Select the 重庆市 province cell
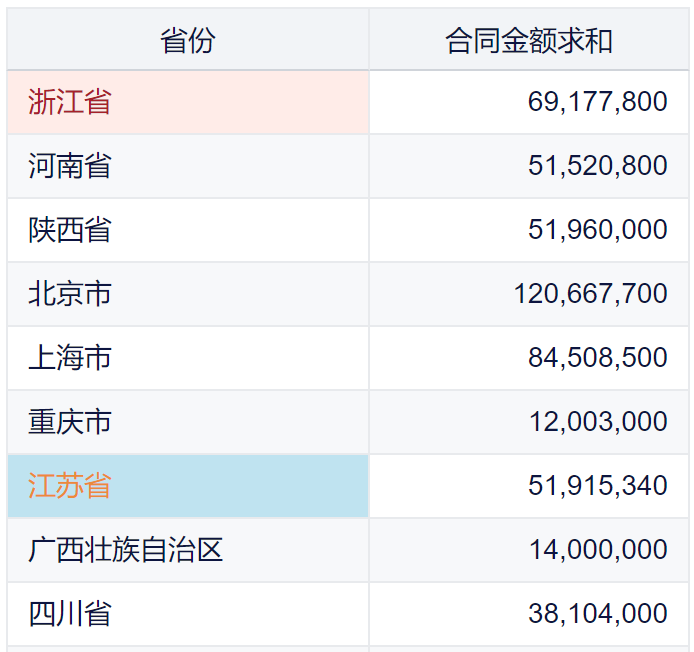Screen dimensions: 694x652 pos(70,422)
